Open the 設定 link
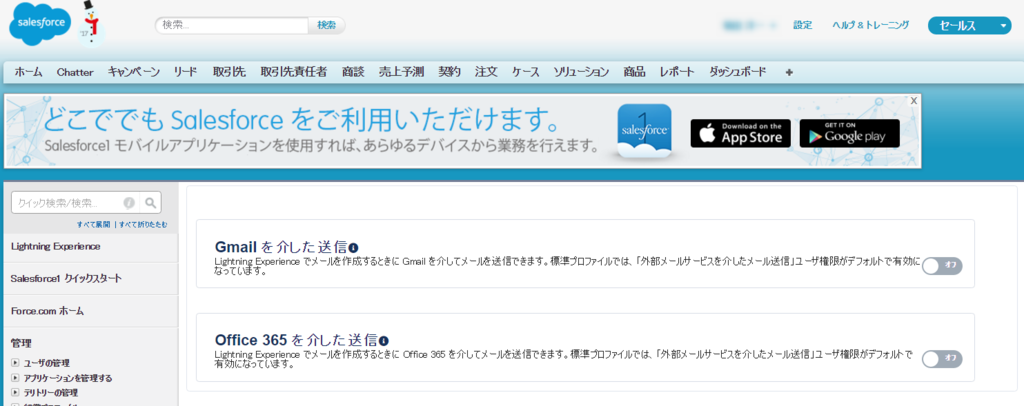This screenshot has height=406, width=1024. pos(803,25)
